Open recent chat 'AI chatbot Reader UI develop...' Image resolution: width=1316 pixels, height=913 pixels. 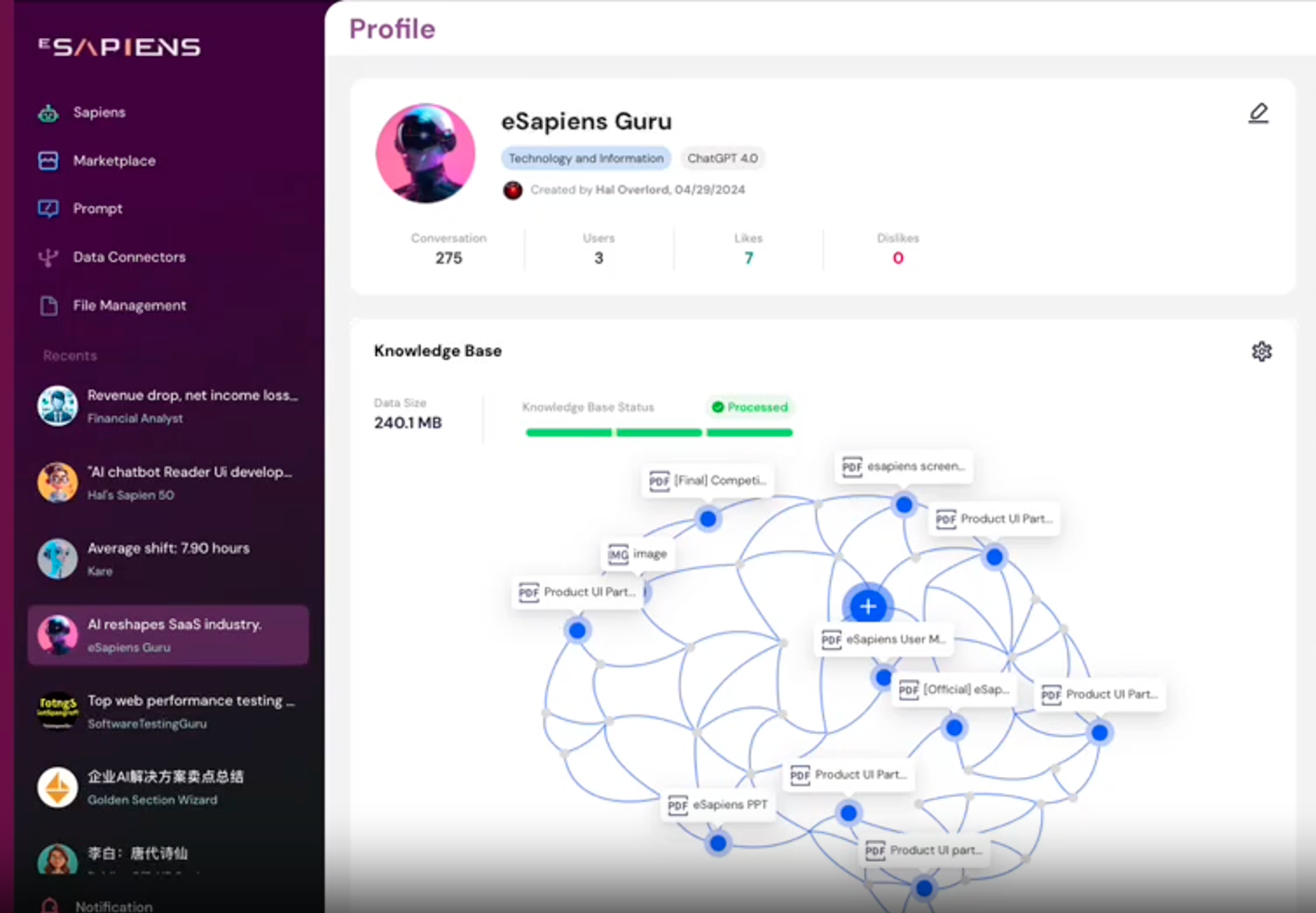click(x=168, y=483)
